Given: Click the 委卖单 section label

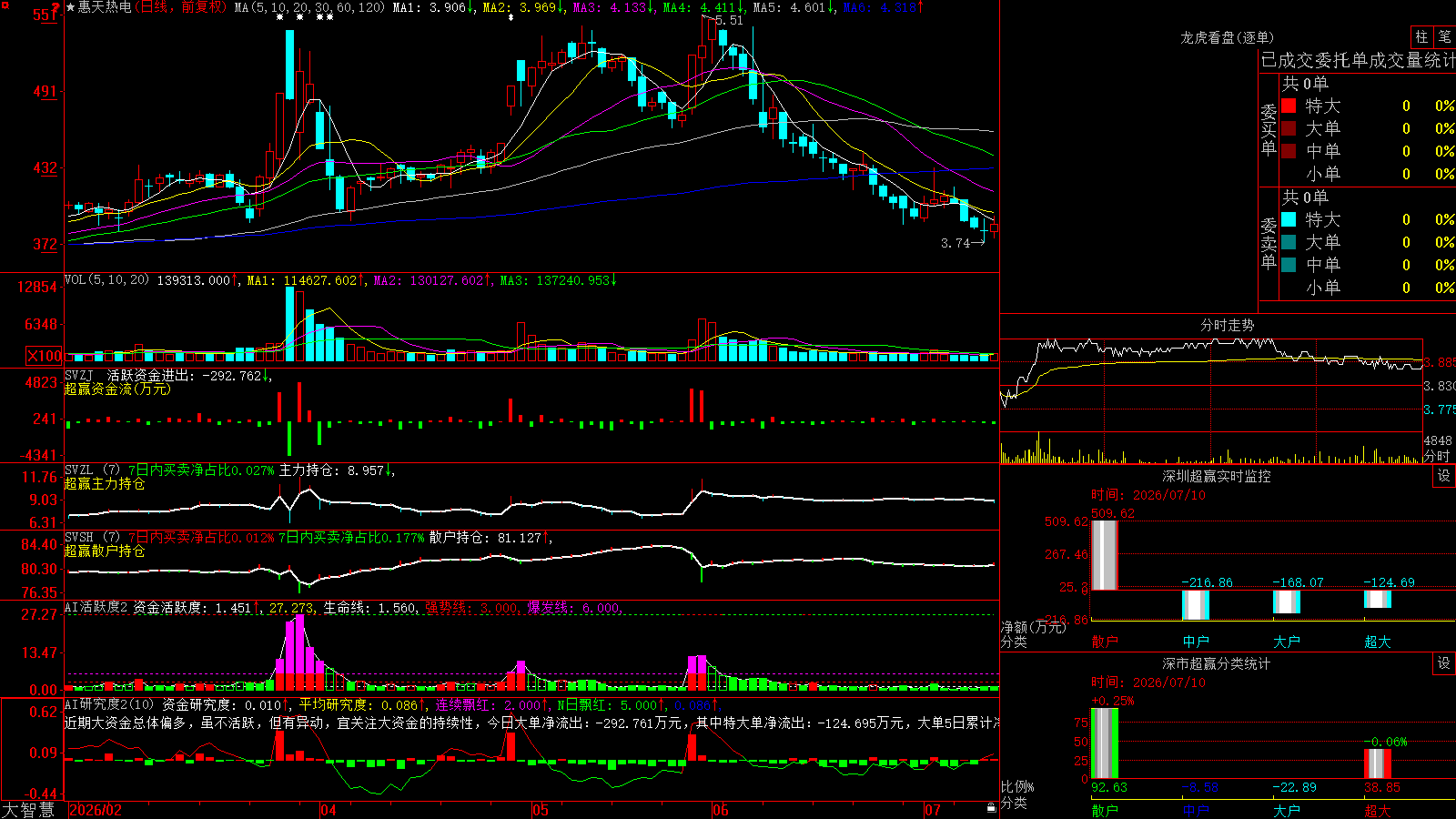Looking at the screenshot, I should [x=1269, y=243].
